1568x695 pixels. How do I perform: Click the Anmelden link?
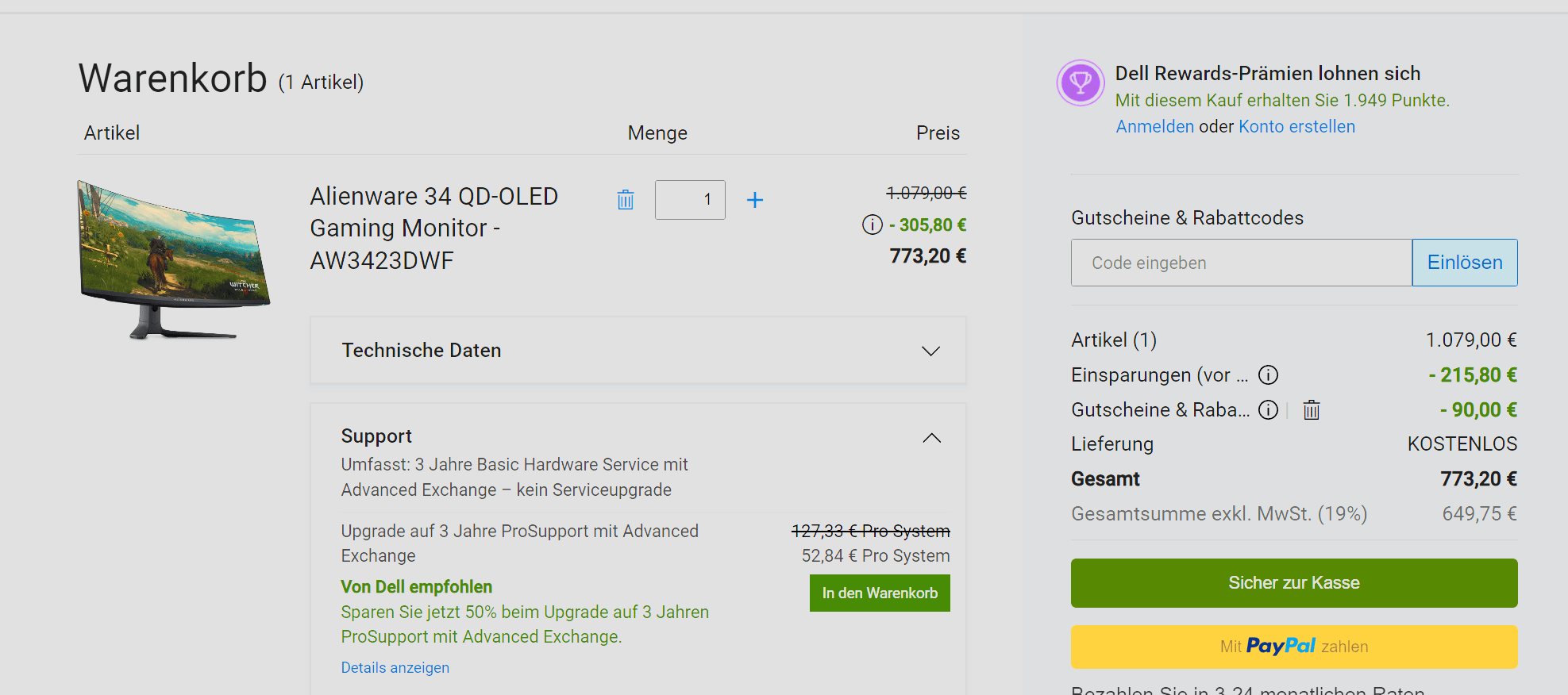1154,127
